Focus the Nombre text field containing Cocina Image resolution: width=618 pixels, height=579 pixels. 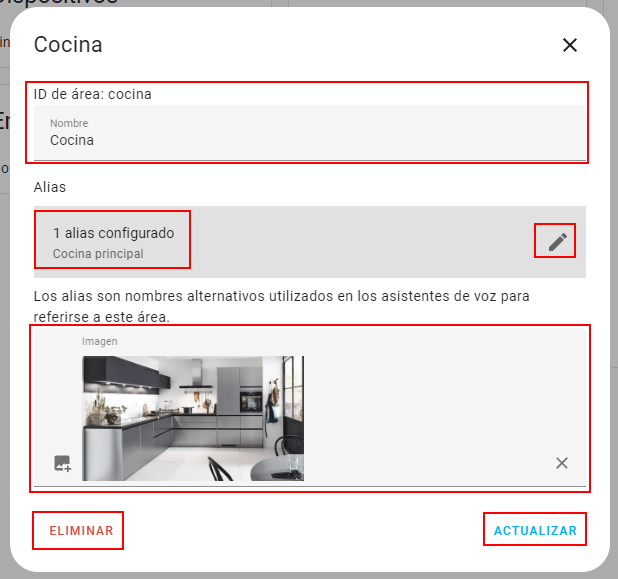310,133
